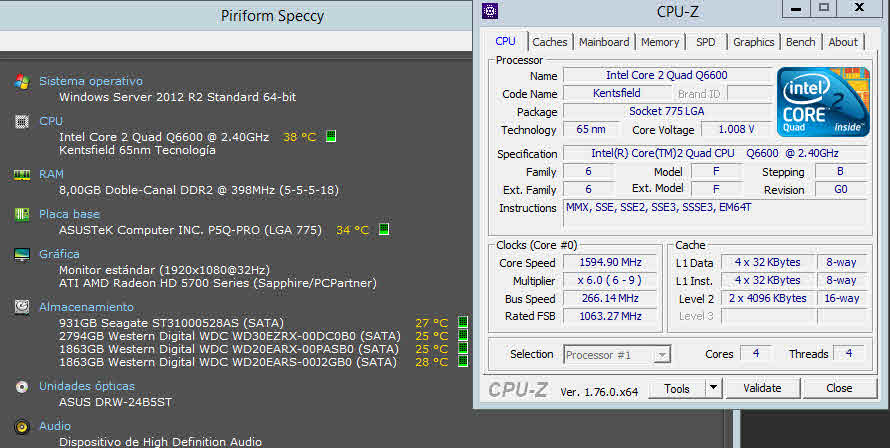Click the processor Name field Intel Core 2 Quad Q6600

(x=667, y=75)
